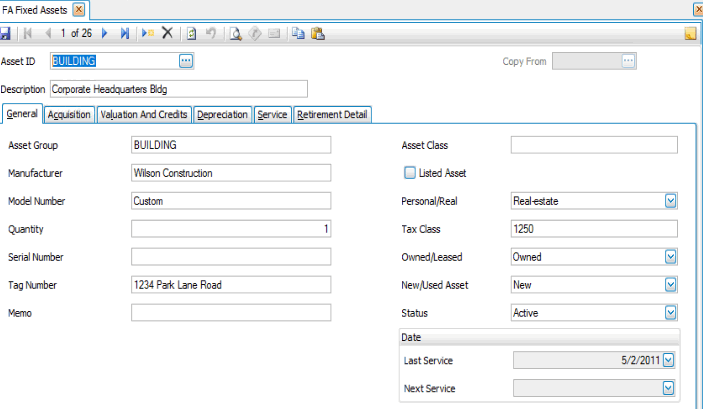Click into the Serial Number field

tap(230, 257)
